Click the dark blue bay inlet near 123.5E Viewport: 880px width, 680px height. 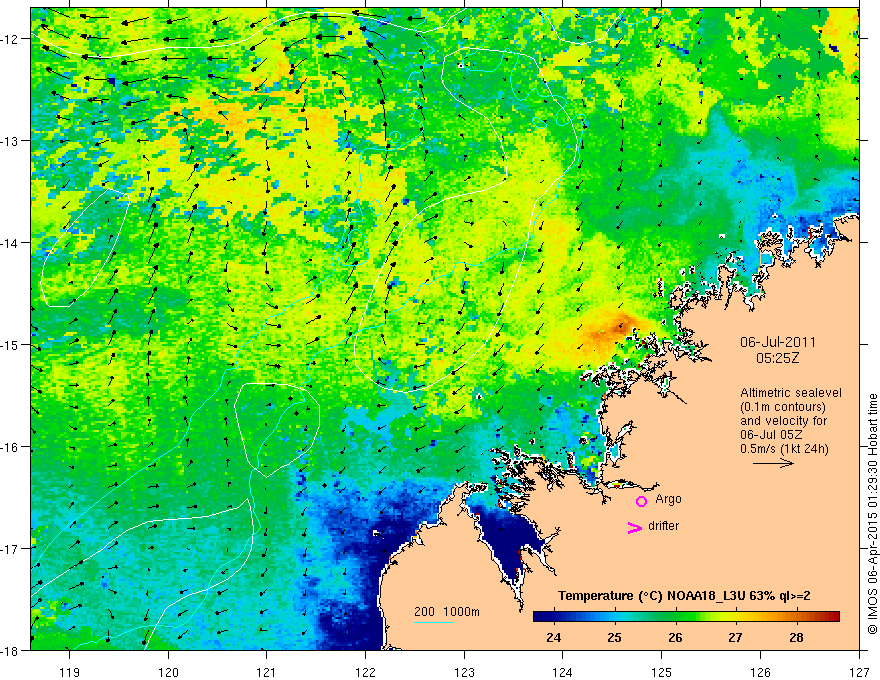(x=510, y=539)
